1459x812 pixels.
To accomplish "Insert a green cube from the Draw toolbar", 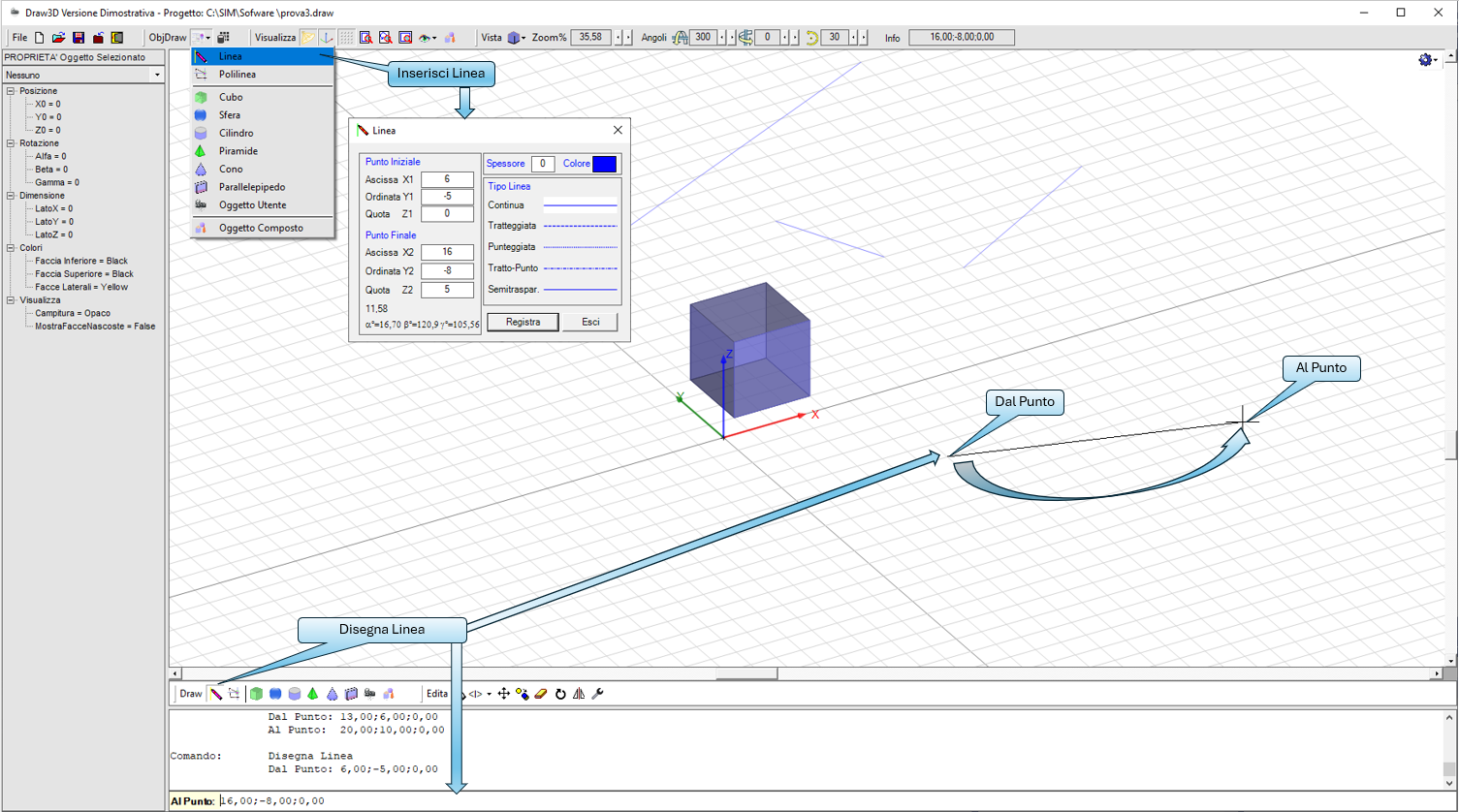I will coord(256,694).
